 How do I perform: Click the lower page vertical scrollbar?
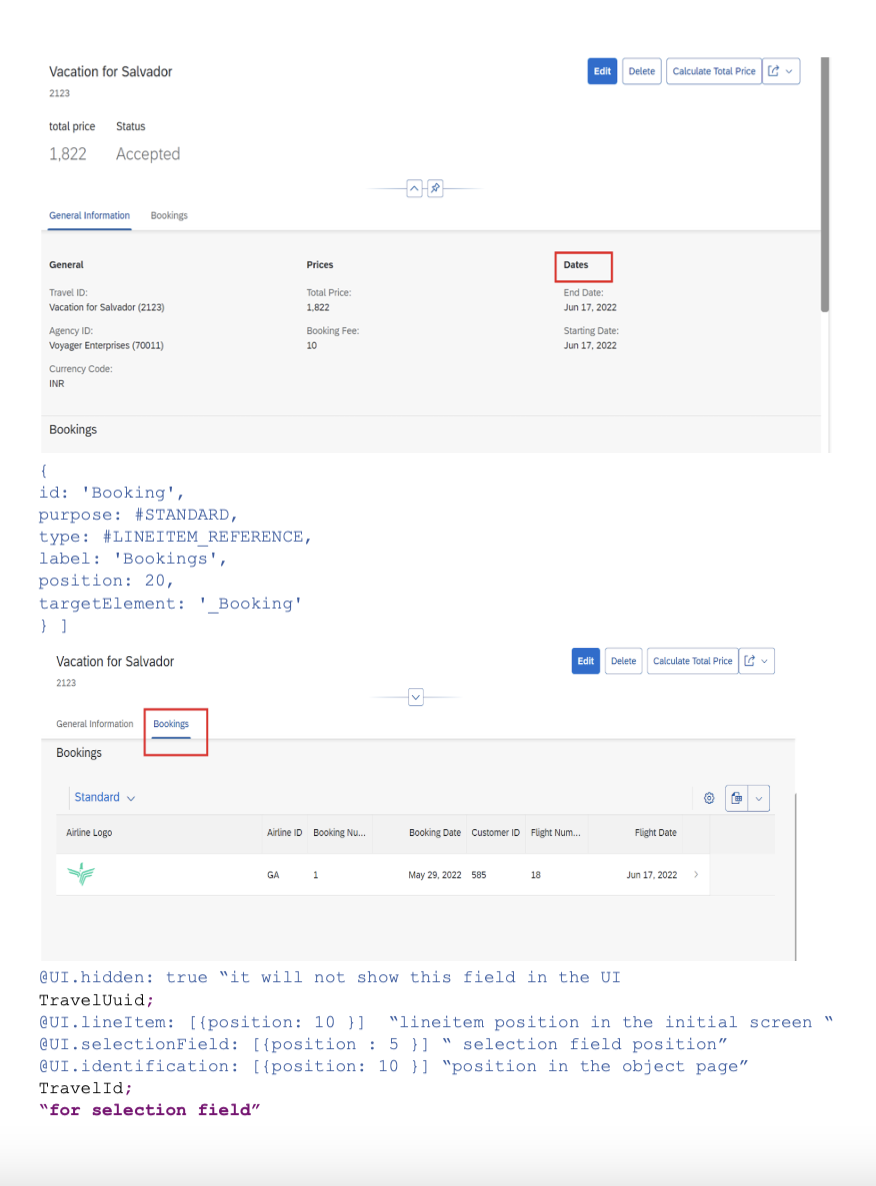[x=796, y=877]
